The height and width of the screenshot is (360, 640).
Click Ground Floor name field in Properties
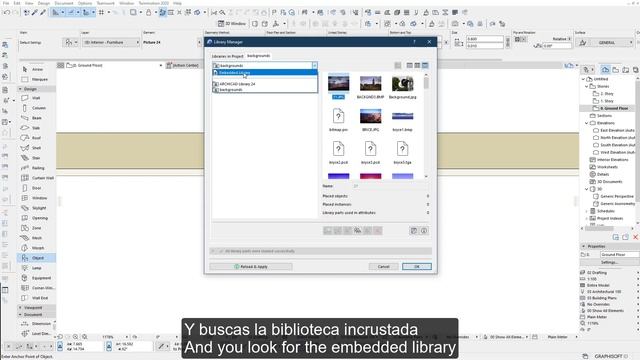click(619, 254)
